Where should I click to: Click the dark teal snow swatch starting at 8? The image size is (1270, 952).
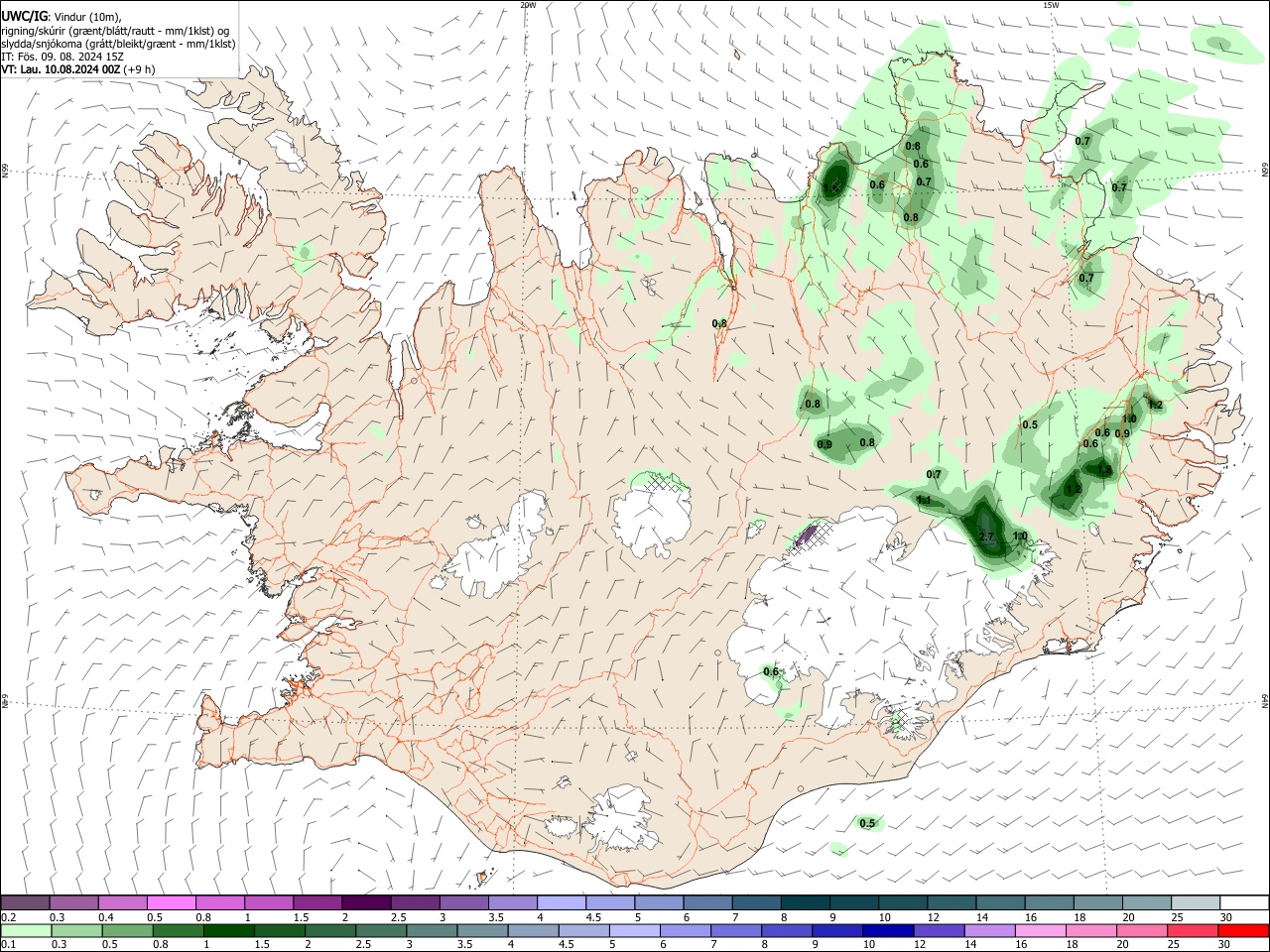pos(805,902)
